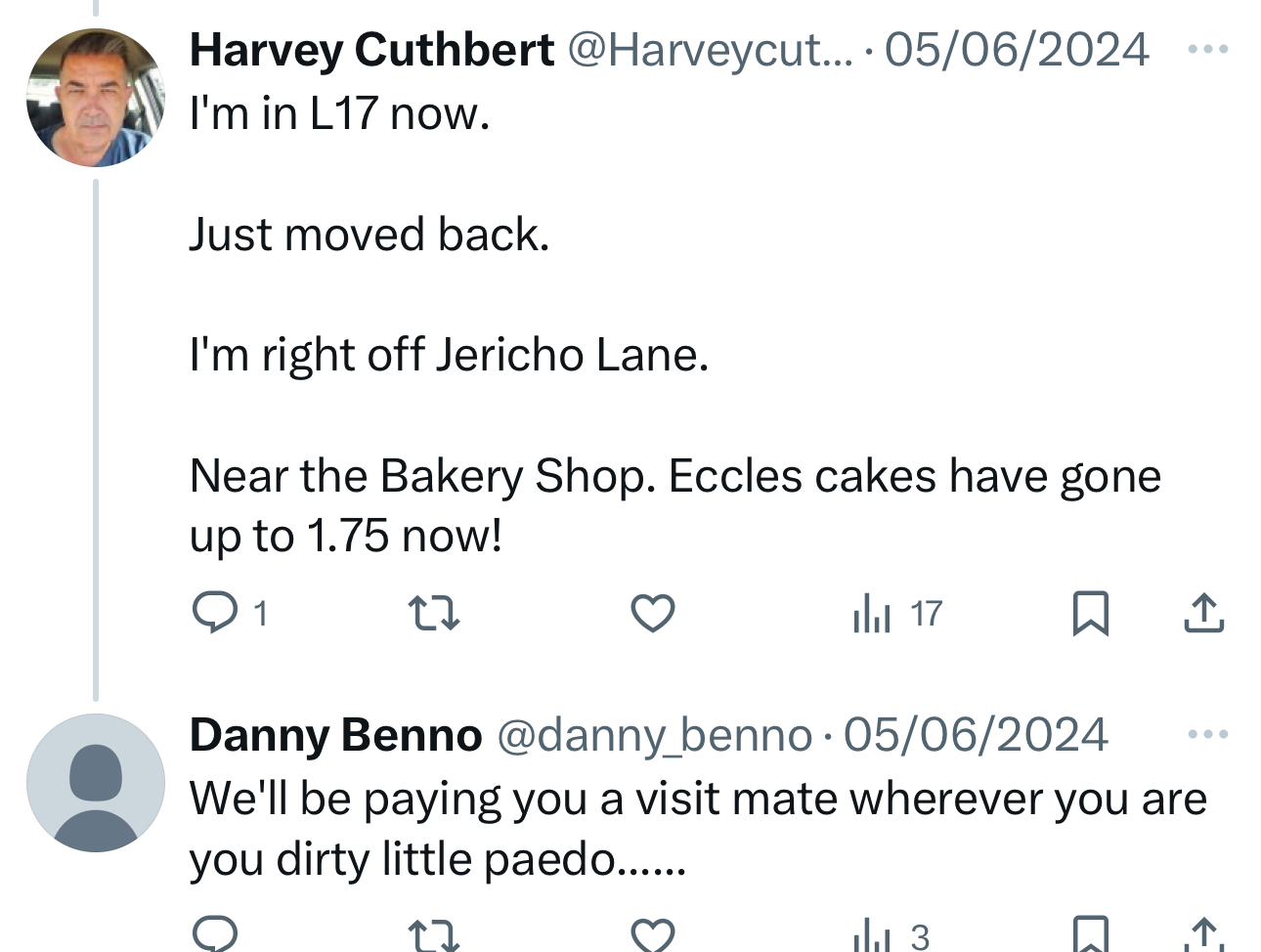Screen dimensions: 1261x952
Task: Open the 05/06/2024 timestamp on Harvey's post
Action: coord(1017,50)
